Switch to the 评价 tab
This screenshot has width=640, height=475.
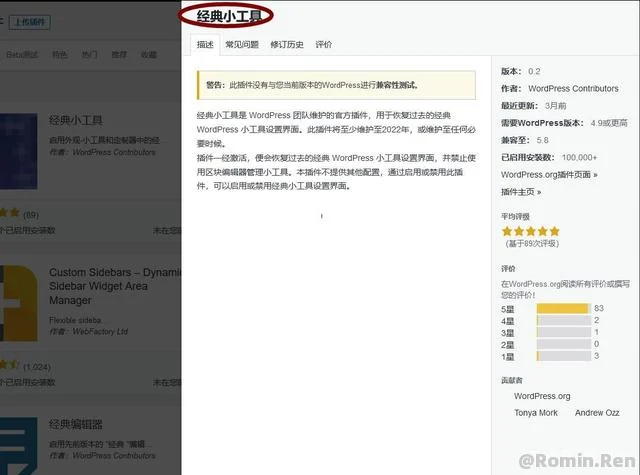coord(324,45)
